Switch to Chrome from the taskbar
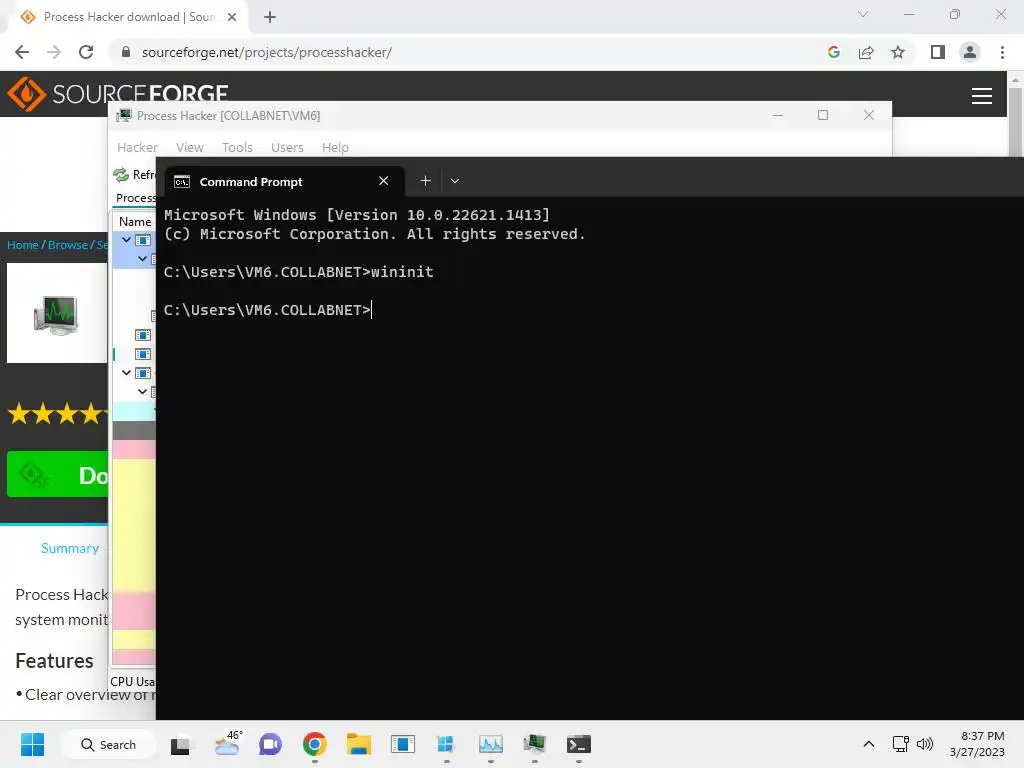The height and width of the screenshot is (768, 1024). [x=314, y=744]
